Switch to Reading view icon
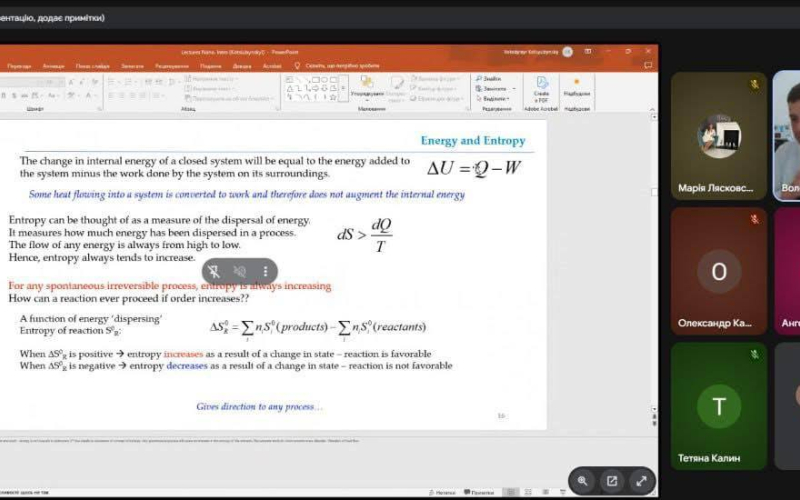Screen dimensions: 800x500 point(545,492)
